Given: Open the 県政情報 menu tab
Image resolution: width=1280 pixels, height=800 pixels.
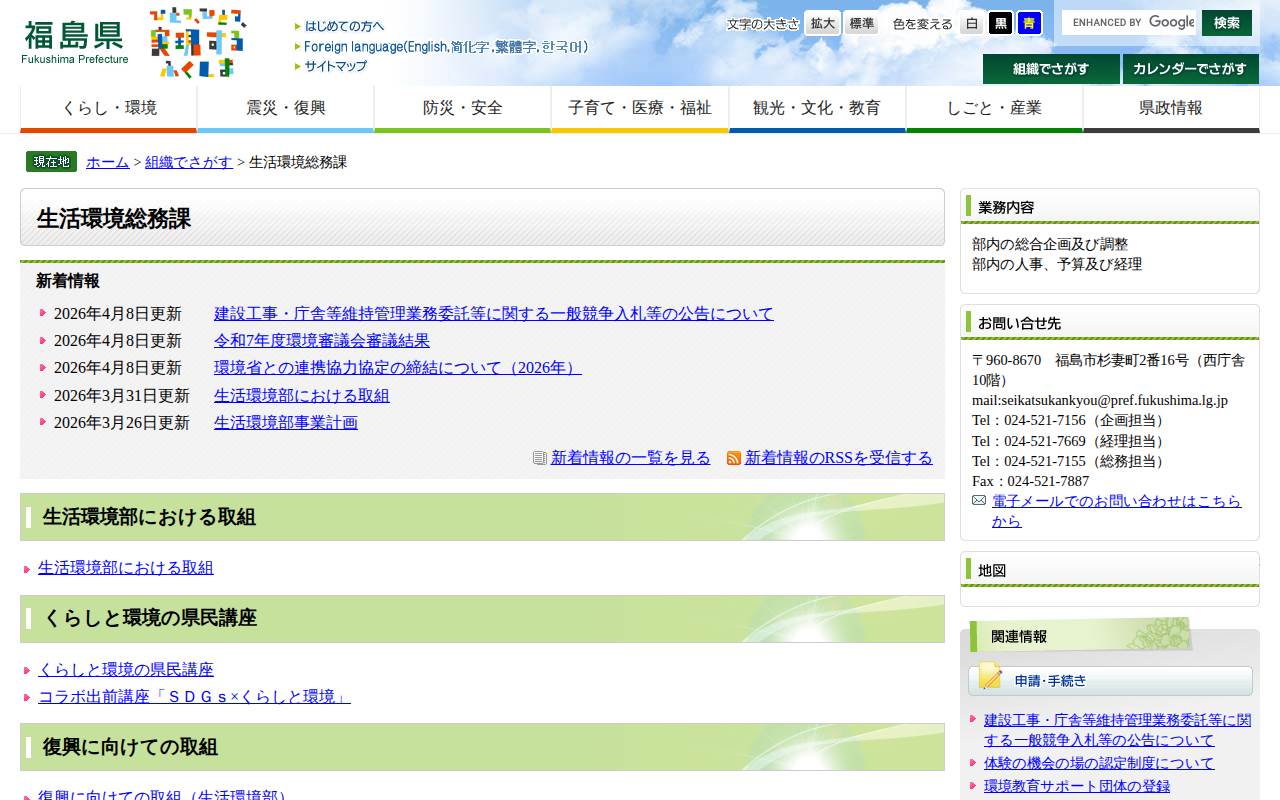Looking at the screenshot, I should coord(1171,109).
